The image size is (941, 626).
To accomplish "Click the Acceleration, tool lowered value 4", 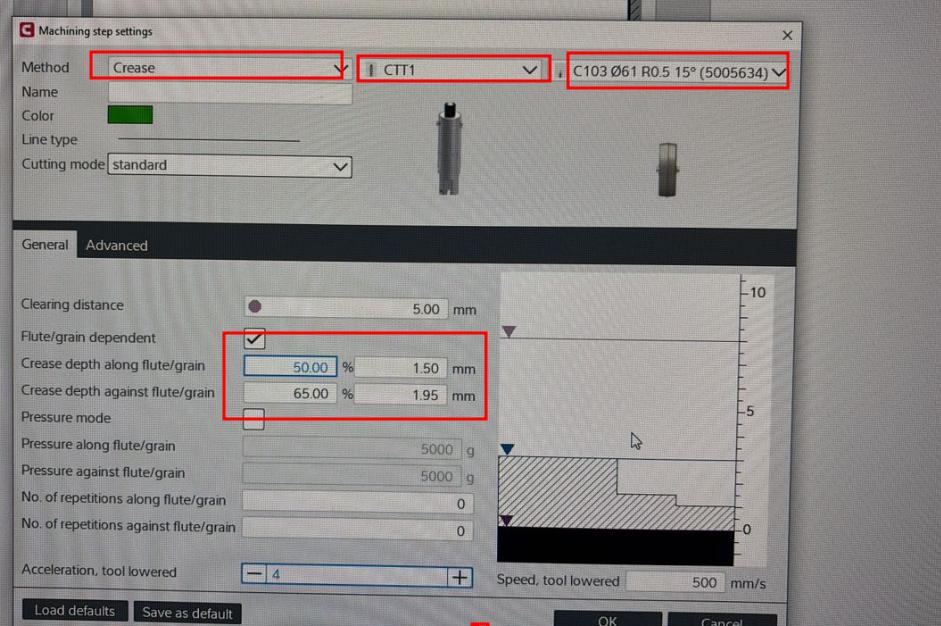I will click(357, 575).
